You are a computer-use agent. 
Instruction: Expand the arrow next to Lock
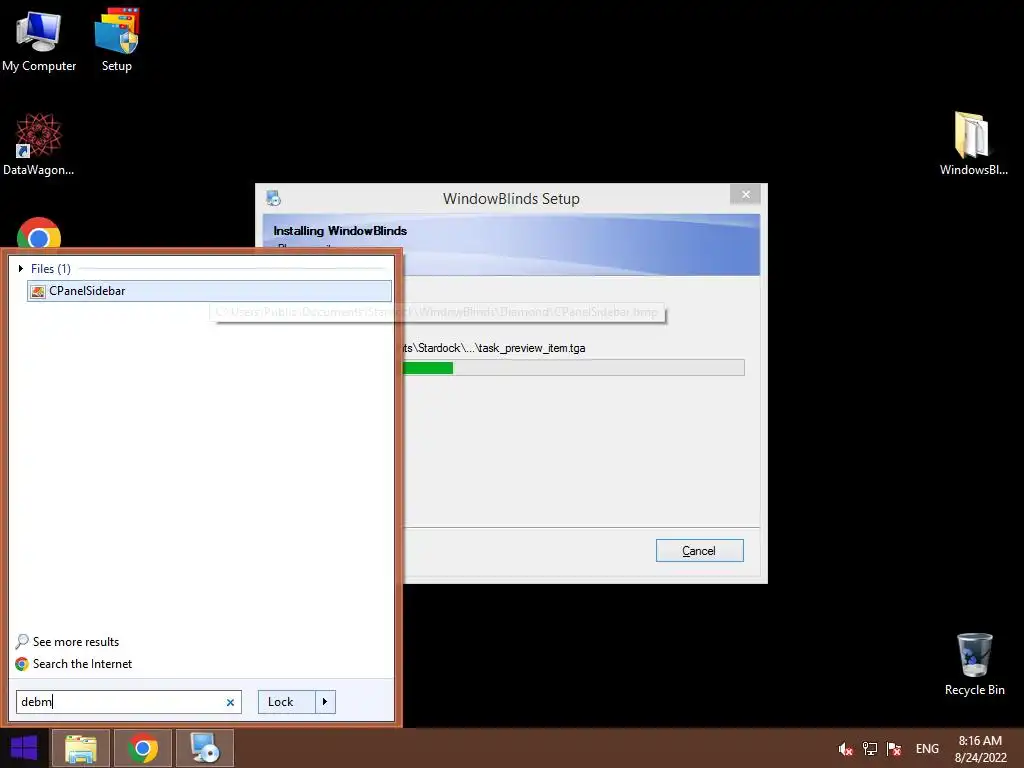[325, 702]
